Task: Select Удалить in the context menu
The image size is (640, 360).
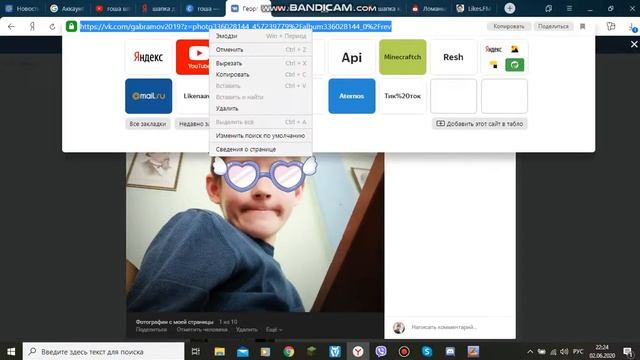Action: [261, 109]
